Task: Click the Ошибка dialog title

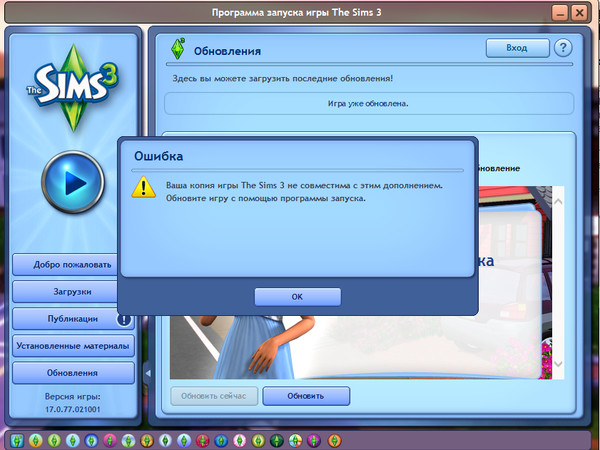Action: [x=158, y=156]
